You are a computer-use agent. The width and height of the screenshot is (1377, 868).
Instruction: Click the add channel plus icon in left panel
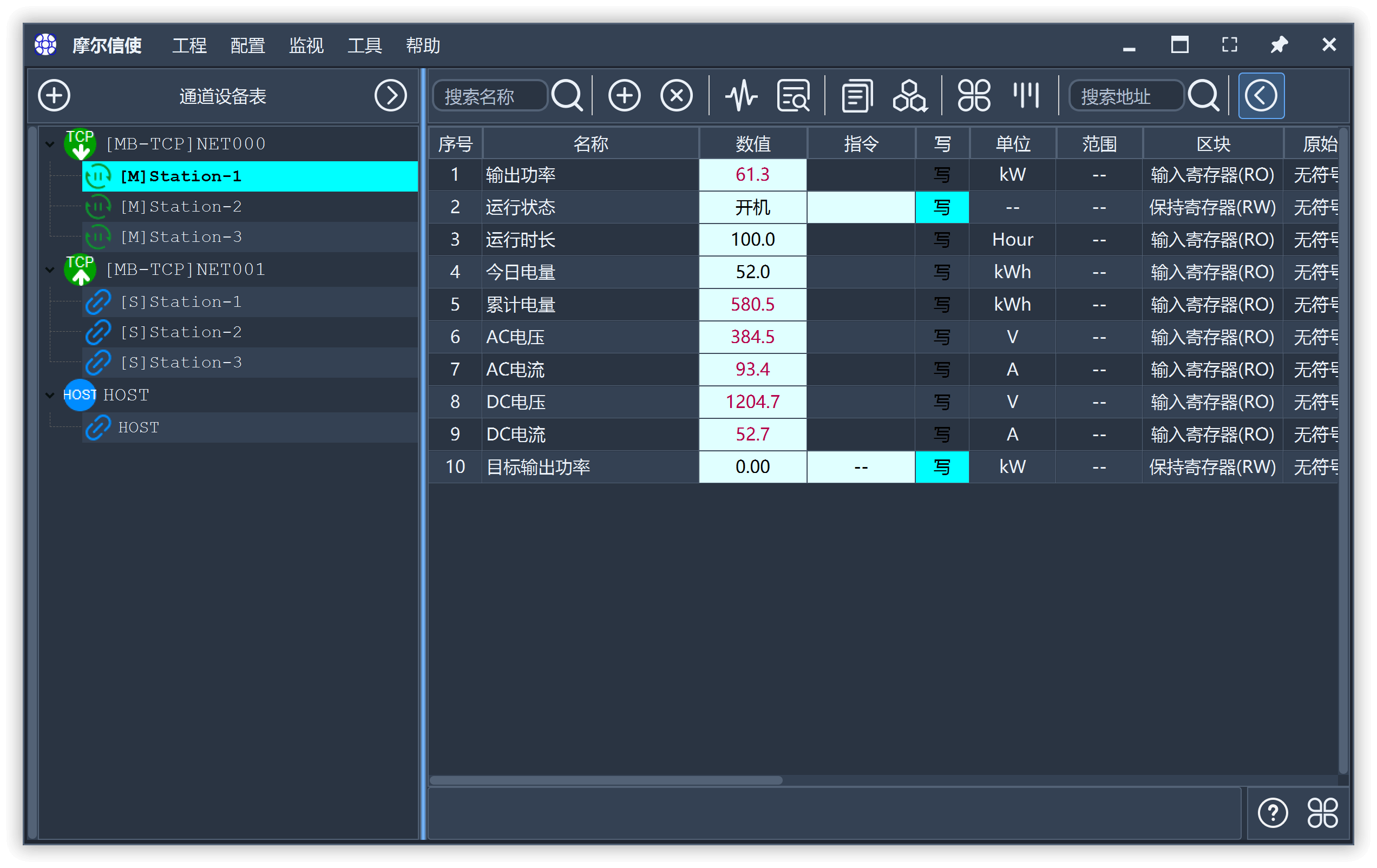54,95
